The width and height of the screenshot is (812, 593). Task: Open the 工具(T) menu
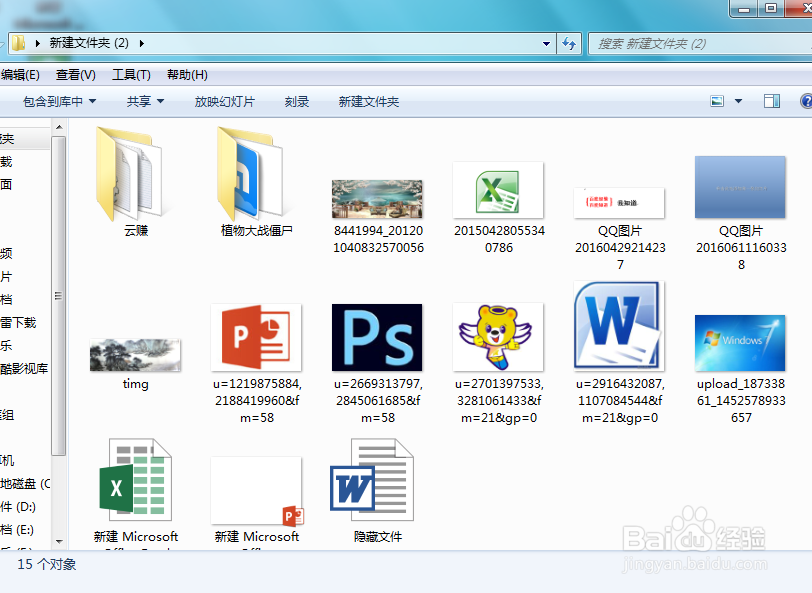[x=131, y=75]
